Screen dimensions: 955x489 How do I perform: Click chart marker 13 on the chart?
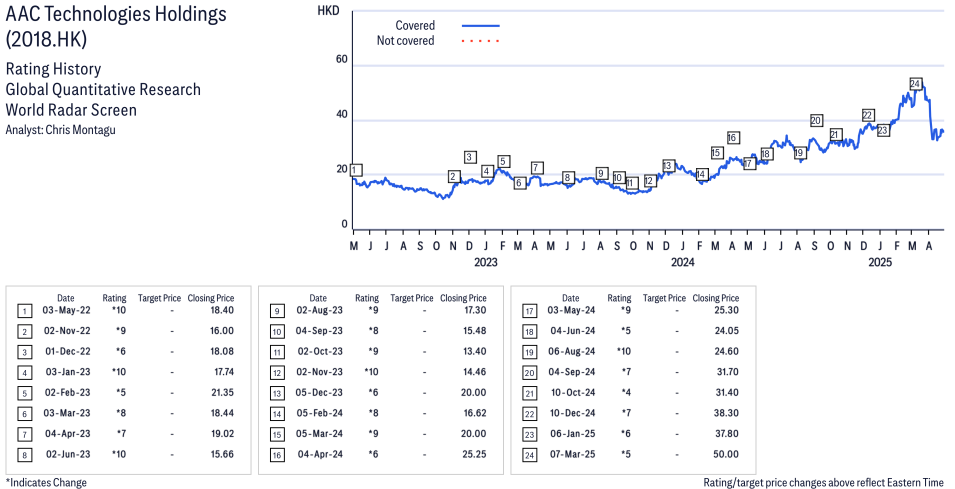pos(668,166)
